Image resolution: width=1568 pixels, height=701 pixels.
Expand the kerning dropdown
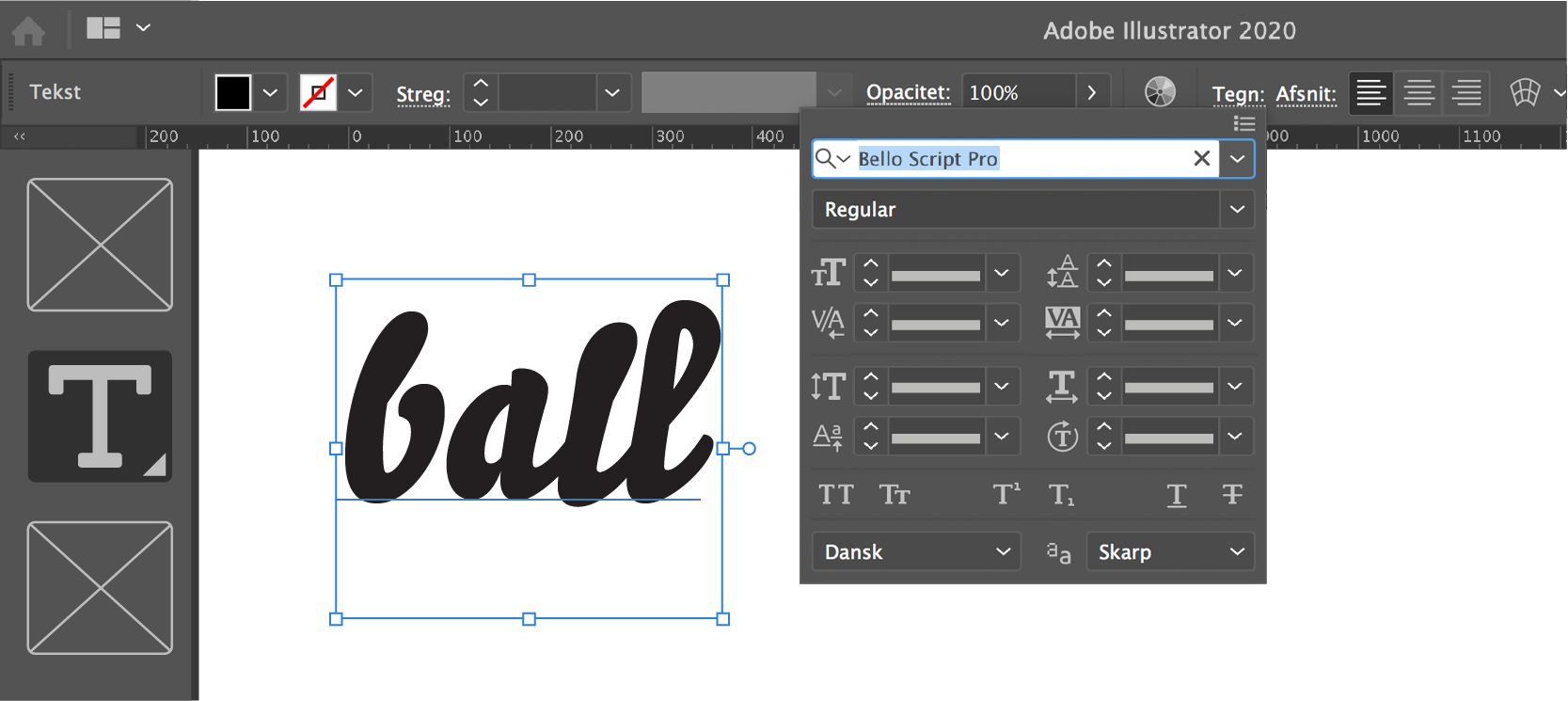pyautogui.click(x=1002, y=323)
